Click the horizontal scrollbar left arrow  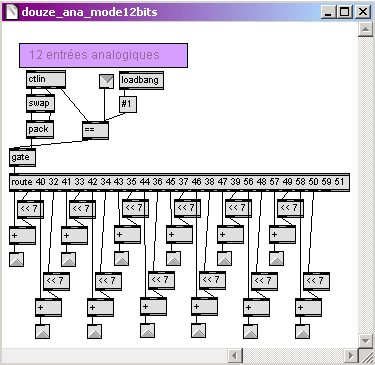235,356
